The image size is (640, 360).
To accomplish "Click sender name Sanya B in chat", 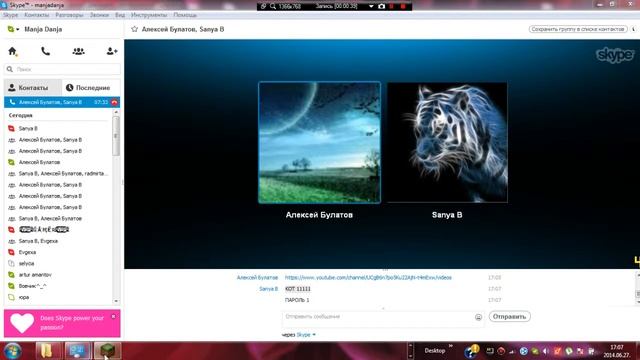I will pos(268,289).
